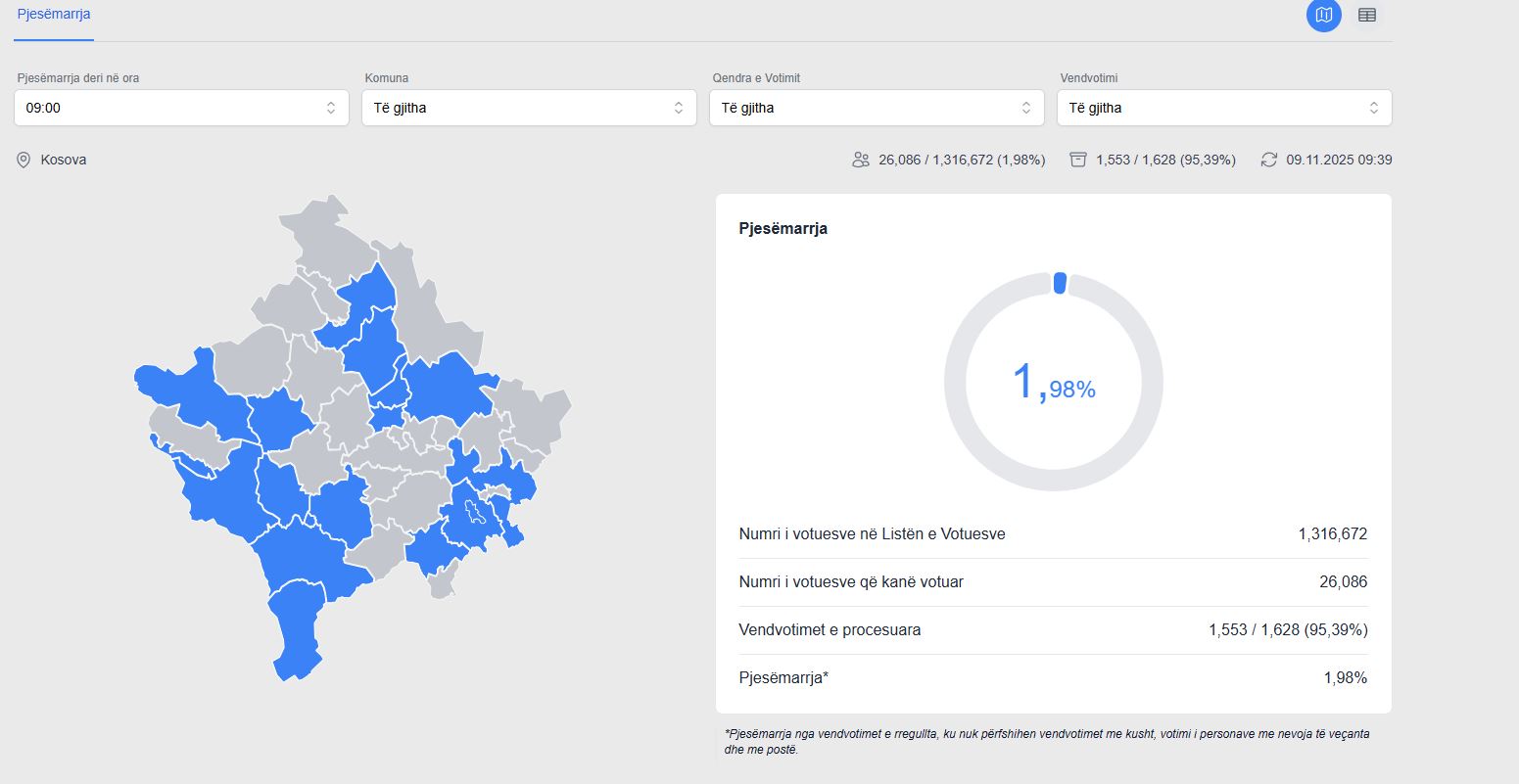Open the Pjesëmarrja tab
The width and height of the screenshot is (1519, 784).
click(x=54, y=15)
